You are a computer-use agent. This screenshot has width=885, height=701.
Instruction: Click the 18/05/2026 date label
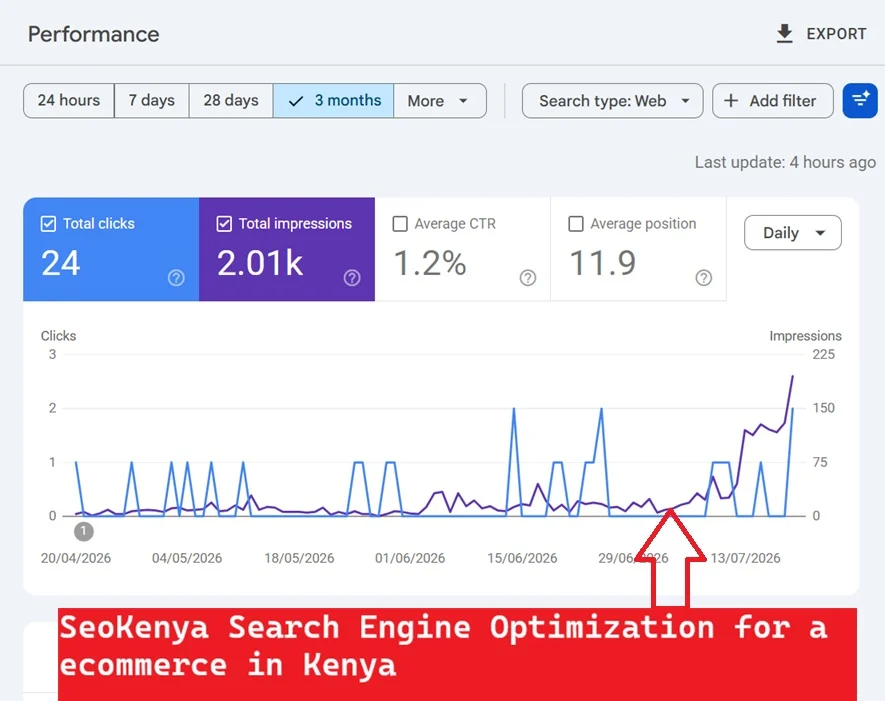click(x=299, y=558)
